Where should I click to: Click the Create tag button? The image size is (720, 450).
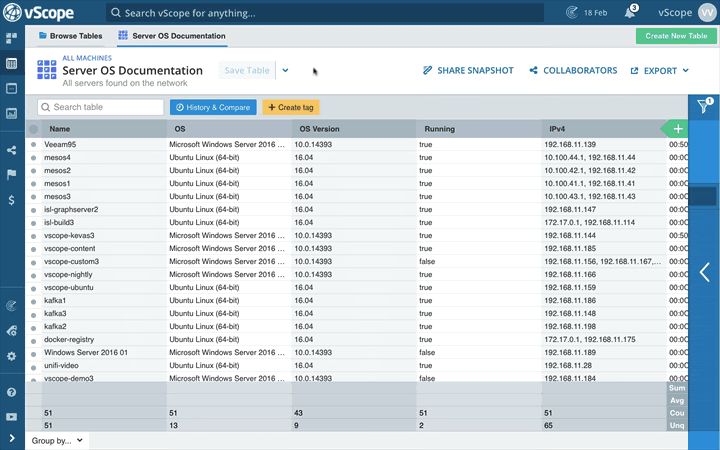[x=291, y=107]
